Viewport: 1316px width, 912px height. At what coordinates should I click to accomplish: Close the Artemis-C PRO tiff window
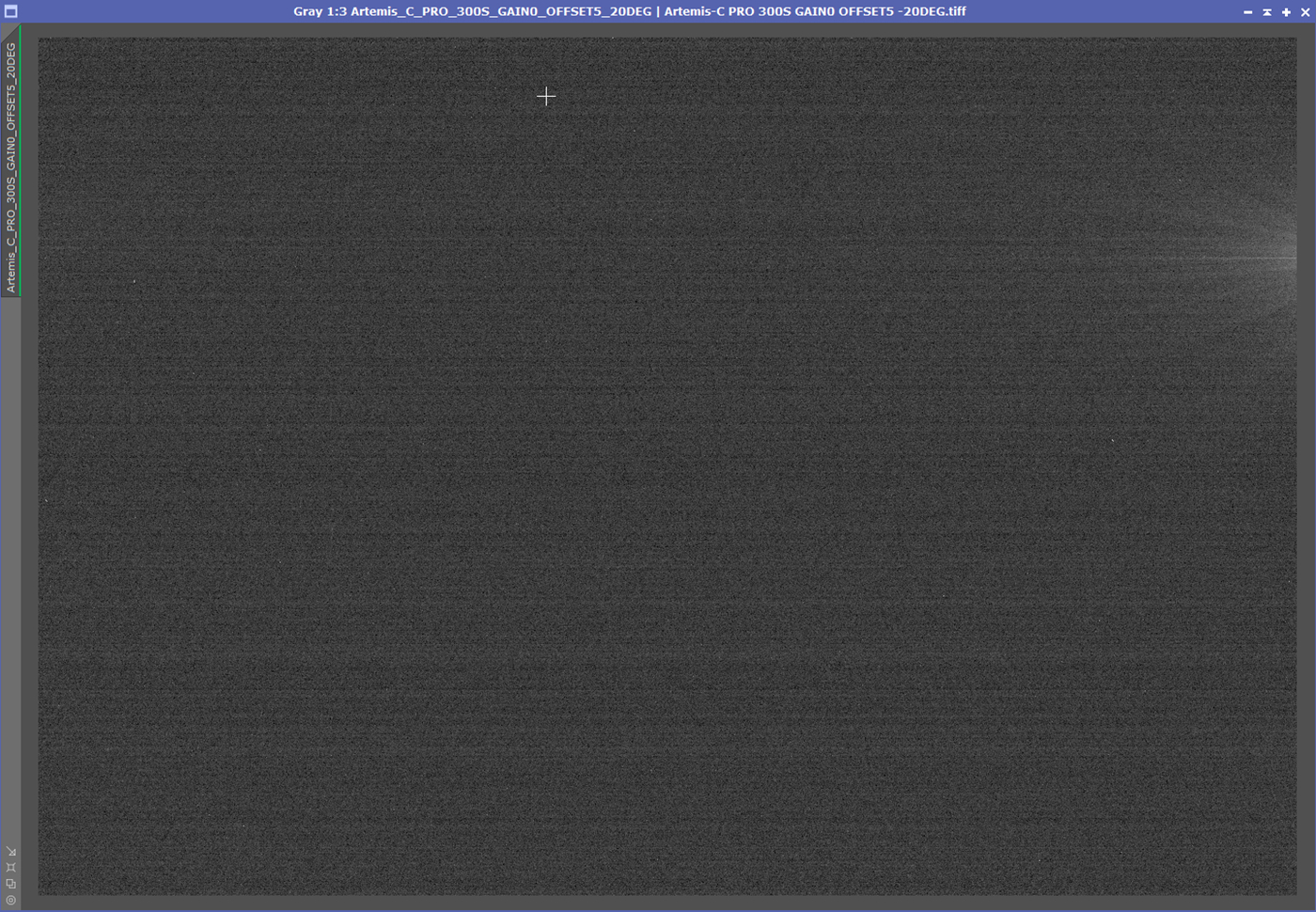pyautogui.click(x=1305, y=12)
